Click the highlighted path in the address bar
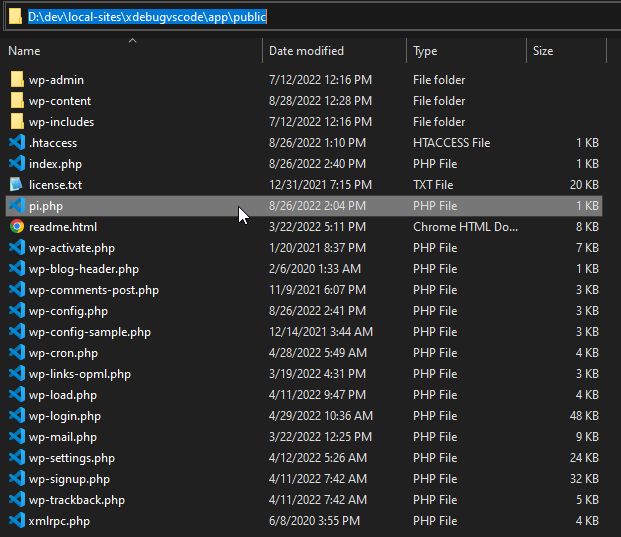The width and height of the screenshot is (621, 537). point(147,17)
